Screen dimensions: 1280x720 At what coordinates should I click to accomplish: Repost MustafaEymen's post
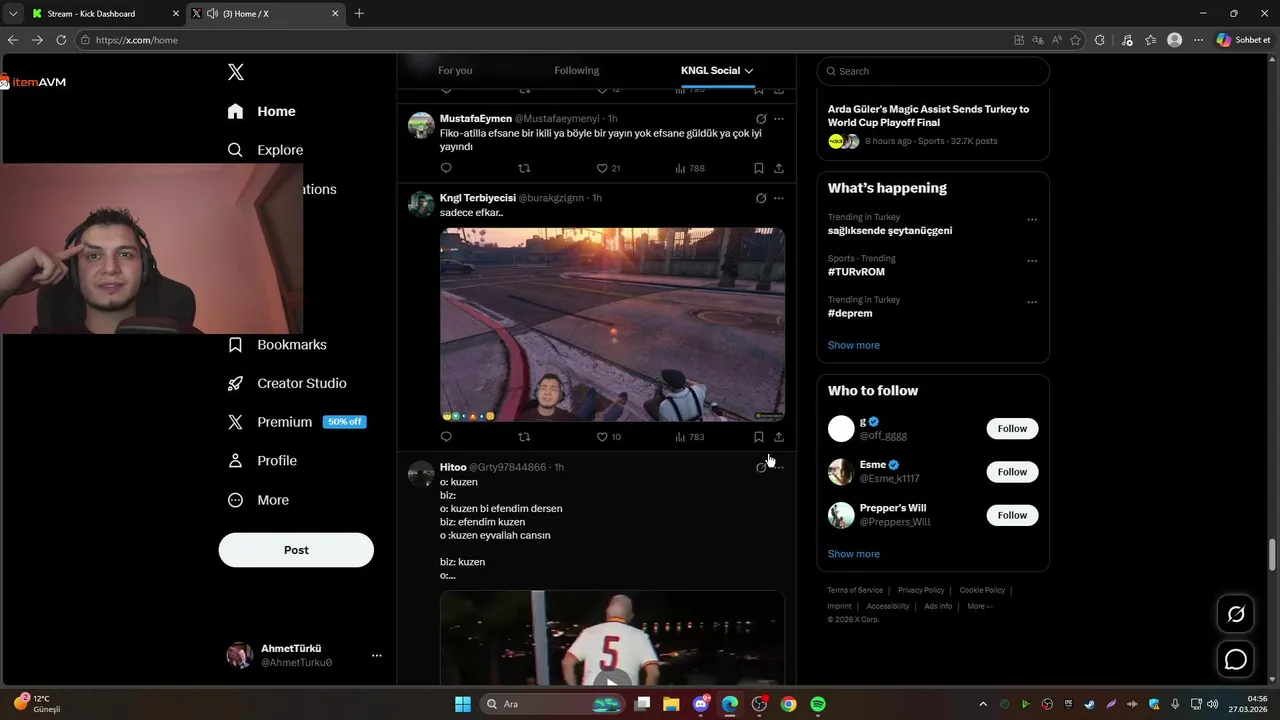524,168
